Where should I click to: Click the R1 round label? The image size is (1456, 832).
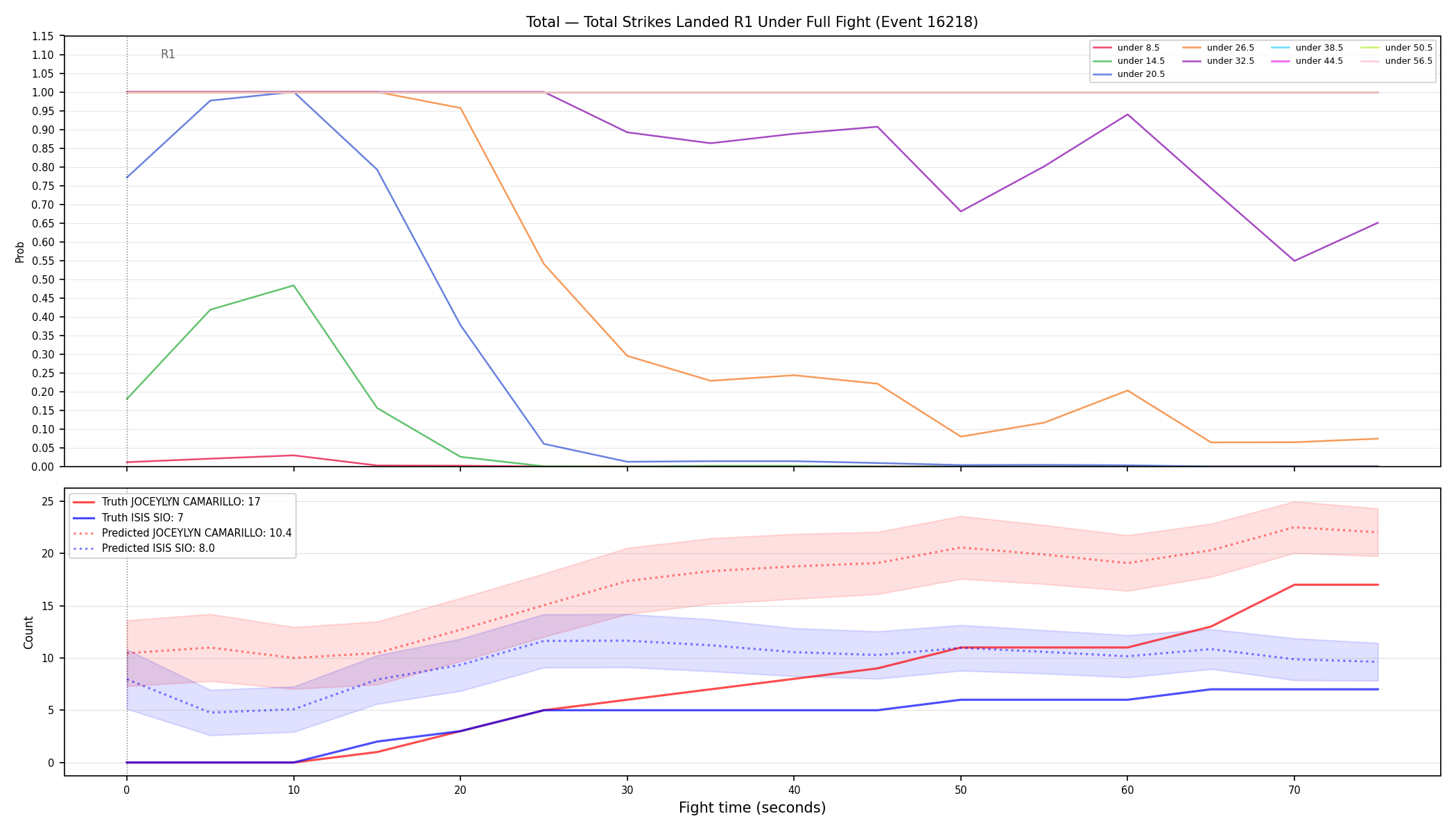[x=168, y=54]
